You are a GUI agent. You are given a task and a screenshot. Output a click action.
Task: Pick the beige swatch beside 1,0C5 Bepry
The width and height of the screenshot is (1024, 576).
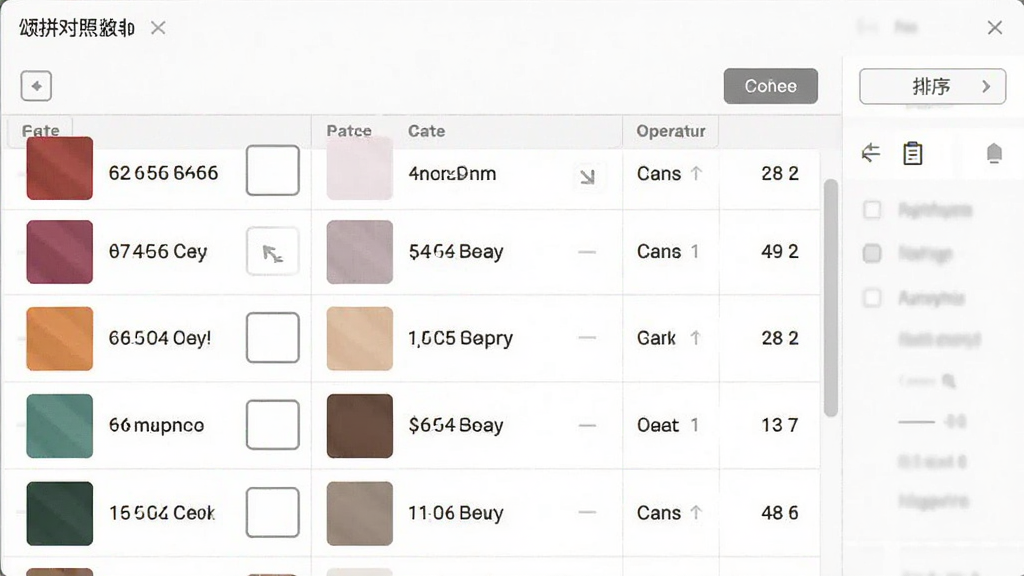coord(360,339)
